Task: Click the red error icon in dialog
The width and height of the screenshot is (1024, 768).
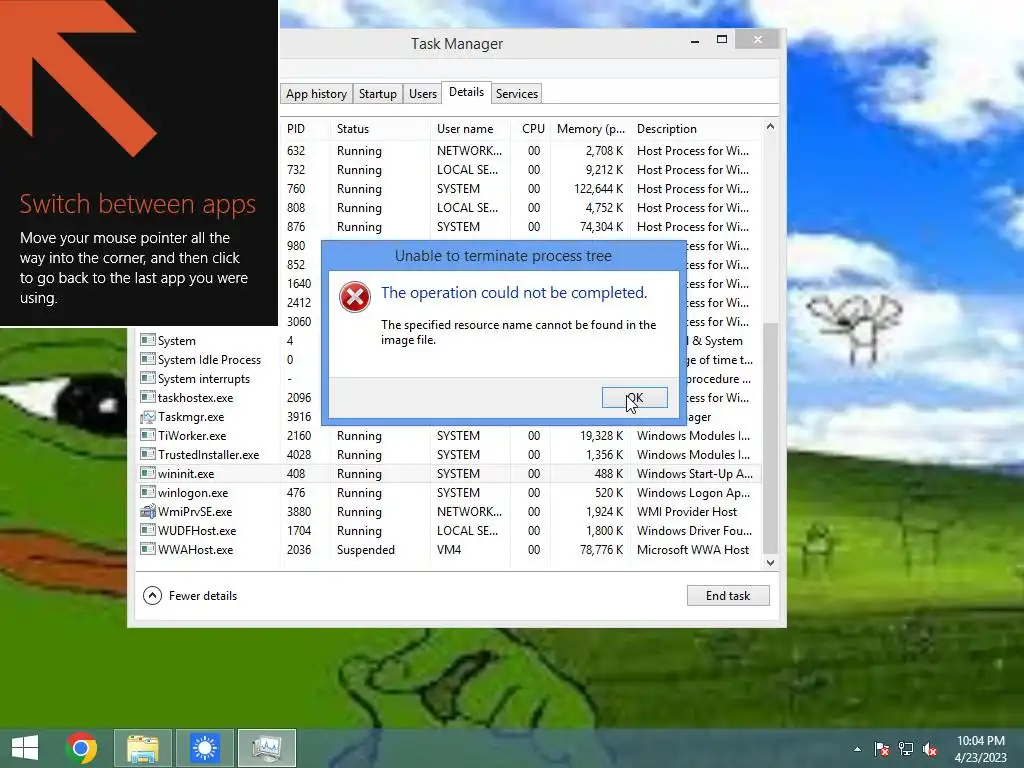Action: (x=355, y=297)
